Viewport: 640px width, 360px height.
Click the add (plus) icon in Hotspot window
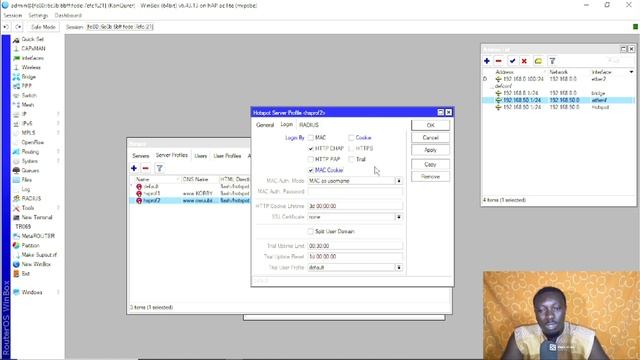[x=134, y=168]
